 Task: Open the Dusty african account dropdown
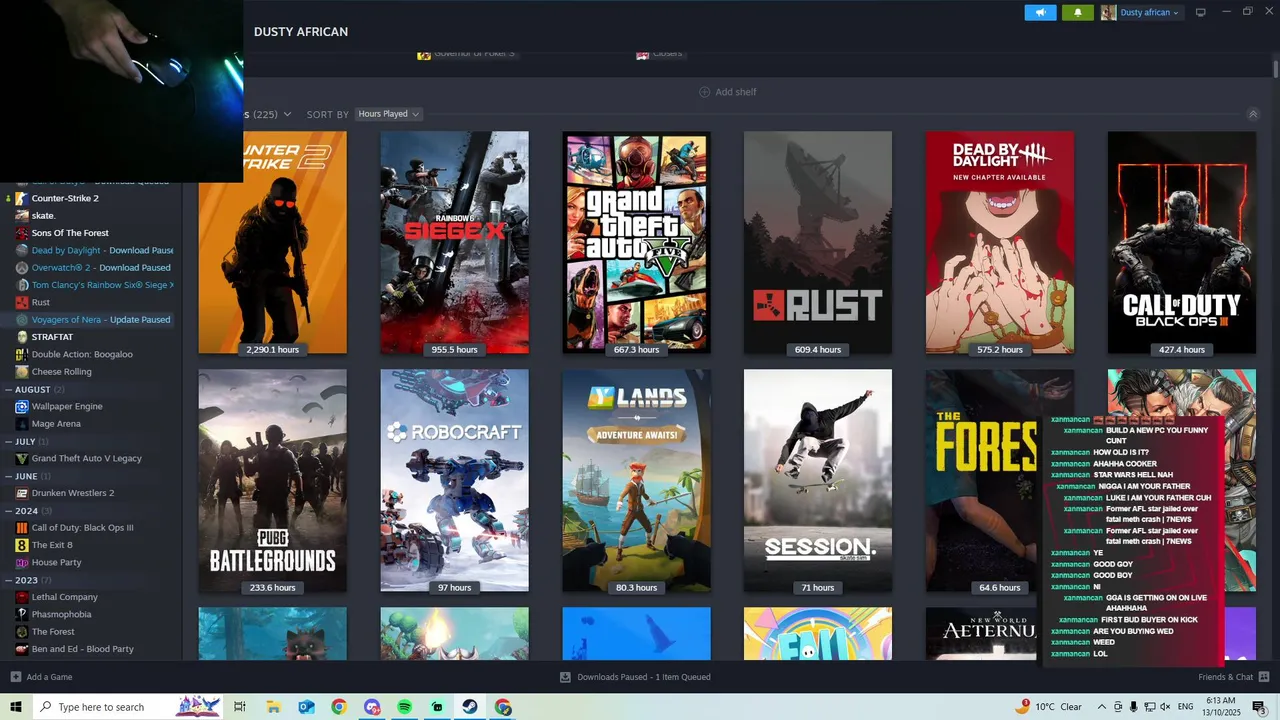pyautogui.click(x=1149, y=12)
